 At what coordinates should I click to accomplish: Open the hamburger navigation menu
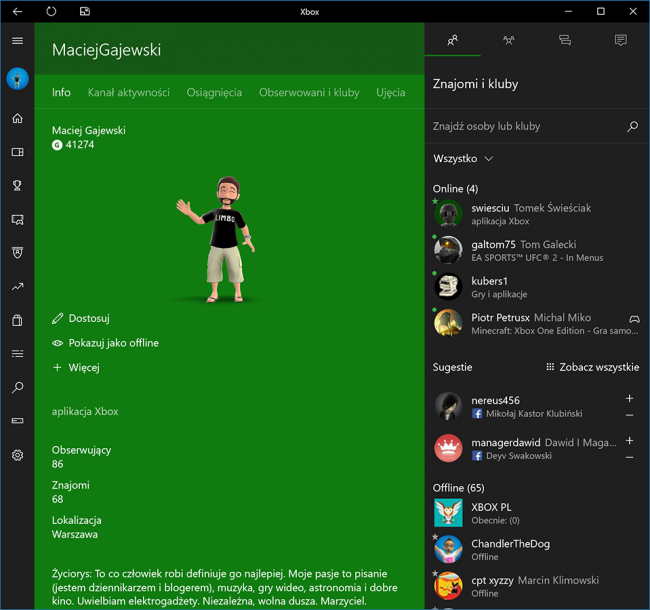click(17, 41)
